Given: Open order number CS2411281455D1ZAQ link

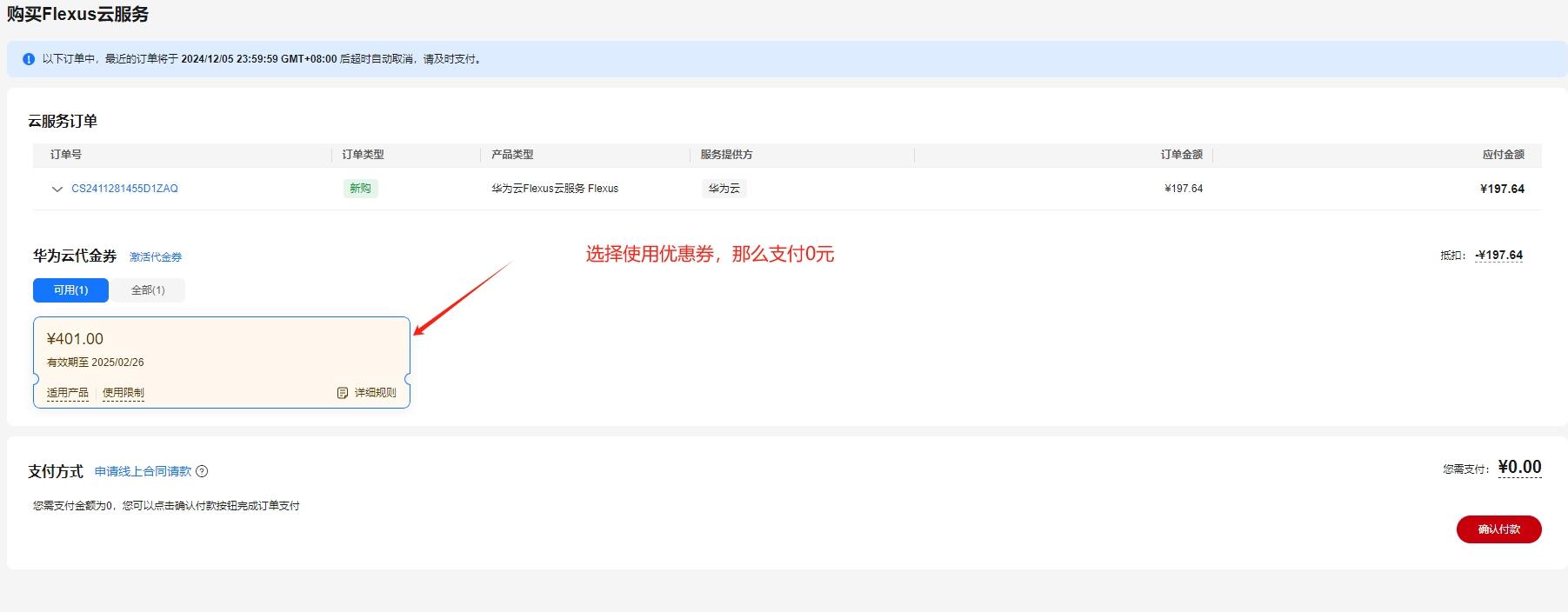Looking at the screenshot, I should click(x=124, y=189).
